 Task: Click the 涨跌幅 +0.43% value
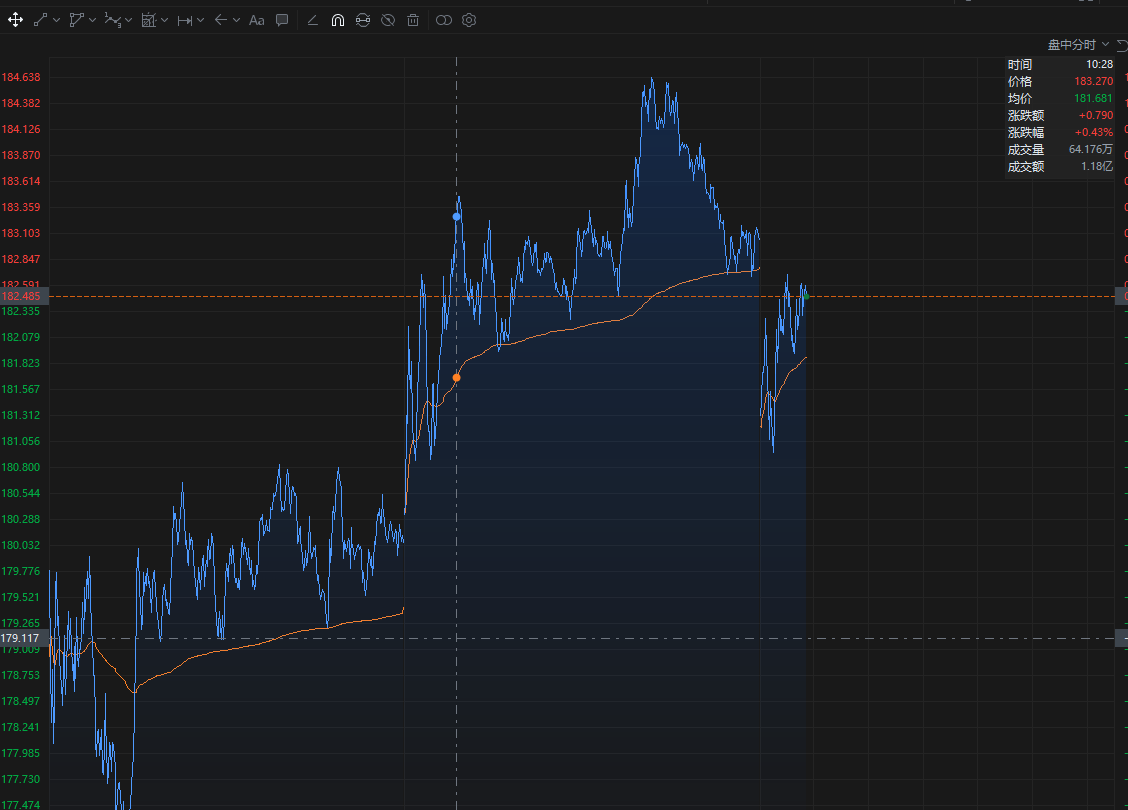[x=1093, y=132]
